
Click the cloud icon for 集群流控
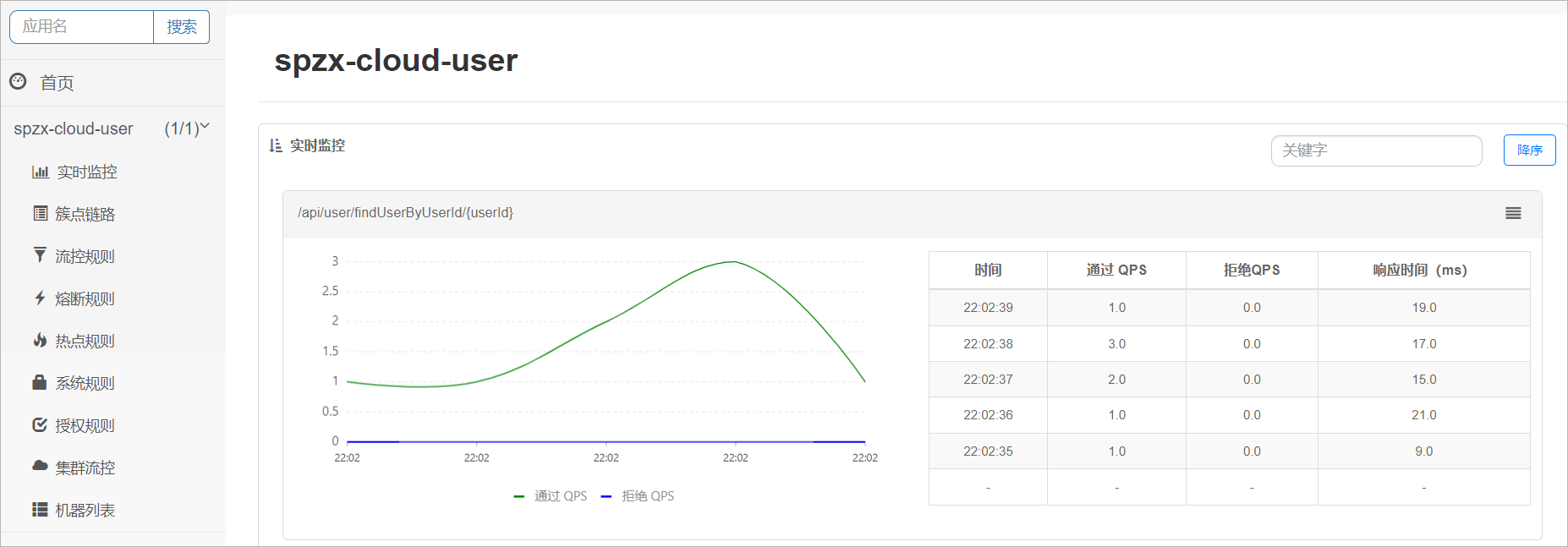click(x=40, y=466)
